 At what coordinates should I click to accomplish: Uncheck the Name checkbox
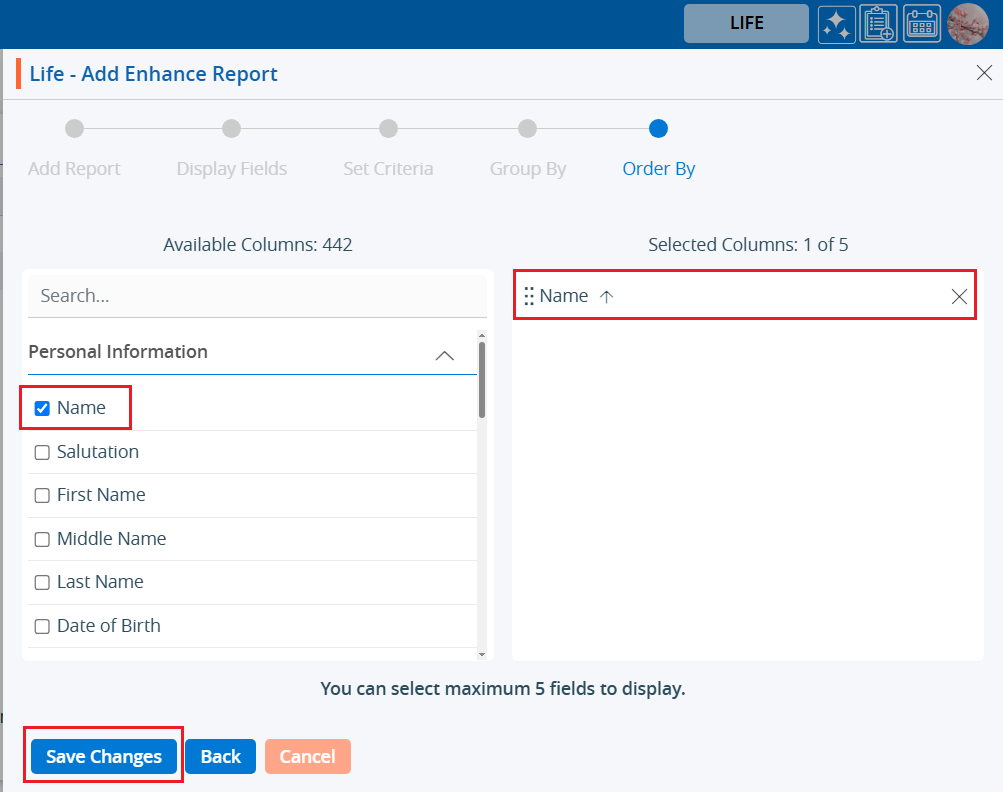click(42, 408)
